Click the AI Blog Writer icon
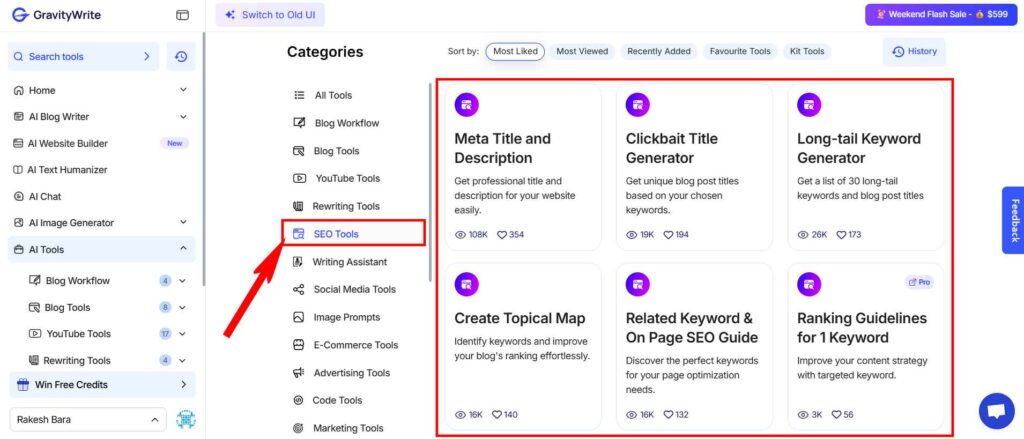This screenshot has height=439, width=1024. click(x=18, y=116)
